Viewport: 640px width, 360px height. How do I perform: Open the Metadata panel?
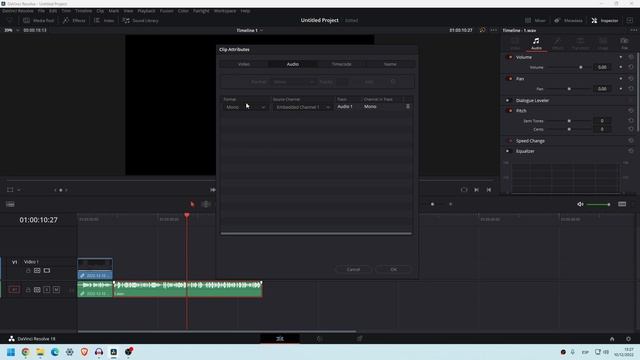(568, 20)
